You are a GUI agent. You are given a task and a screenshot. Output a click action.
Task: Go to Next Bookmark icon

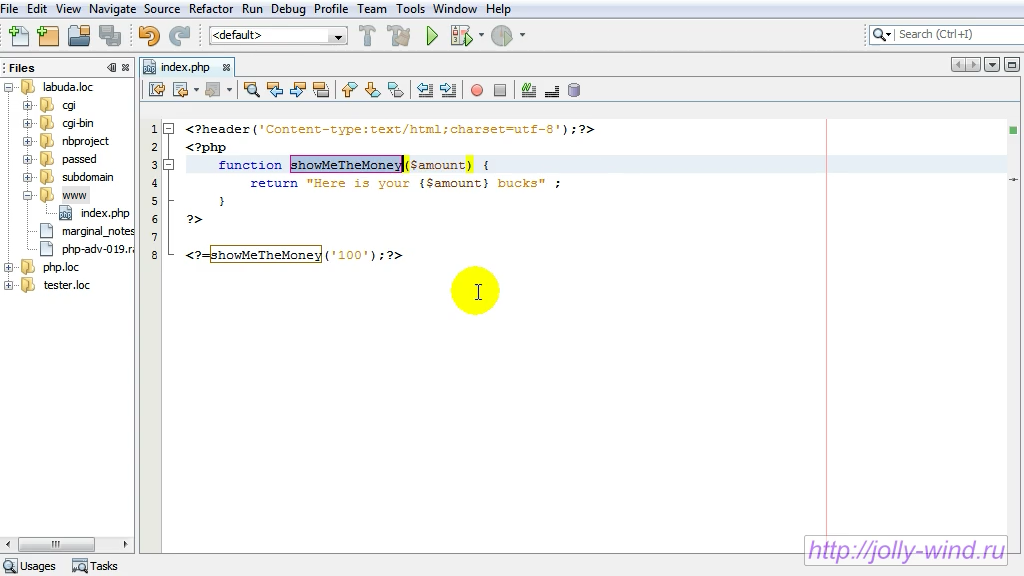point(372,90)
